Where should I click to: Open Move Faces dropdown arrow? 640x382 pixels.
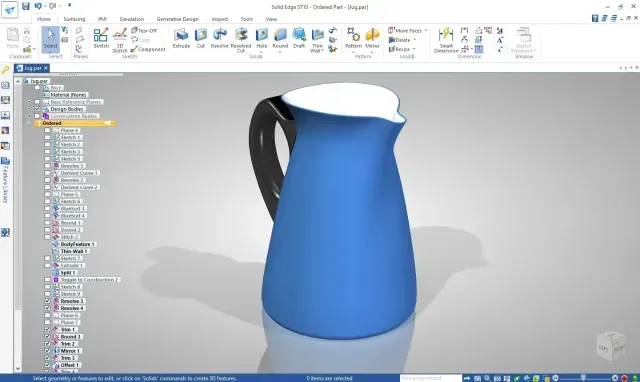pyautogui.click(x=426, y=31)
